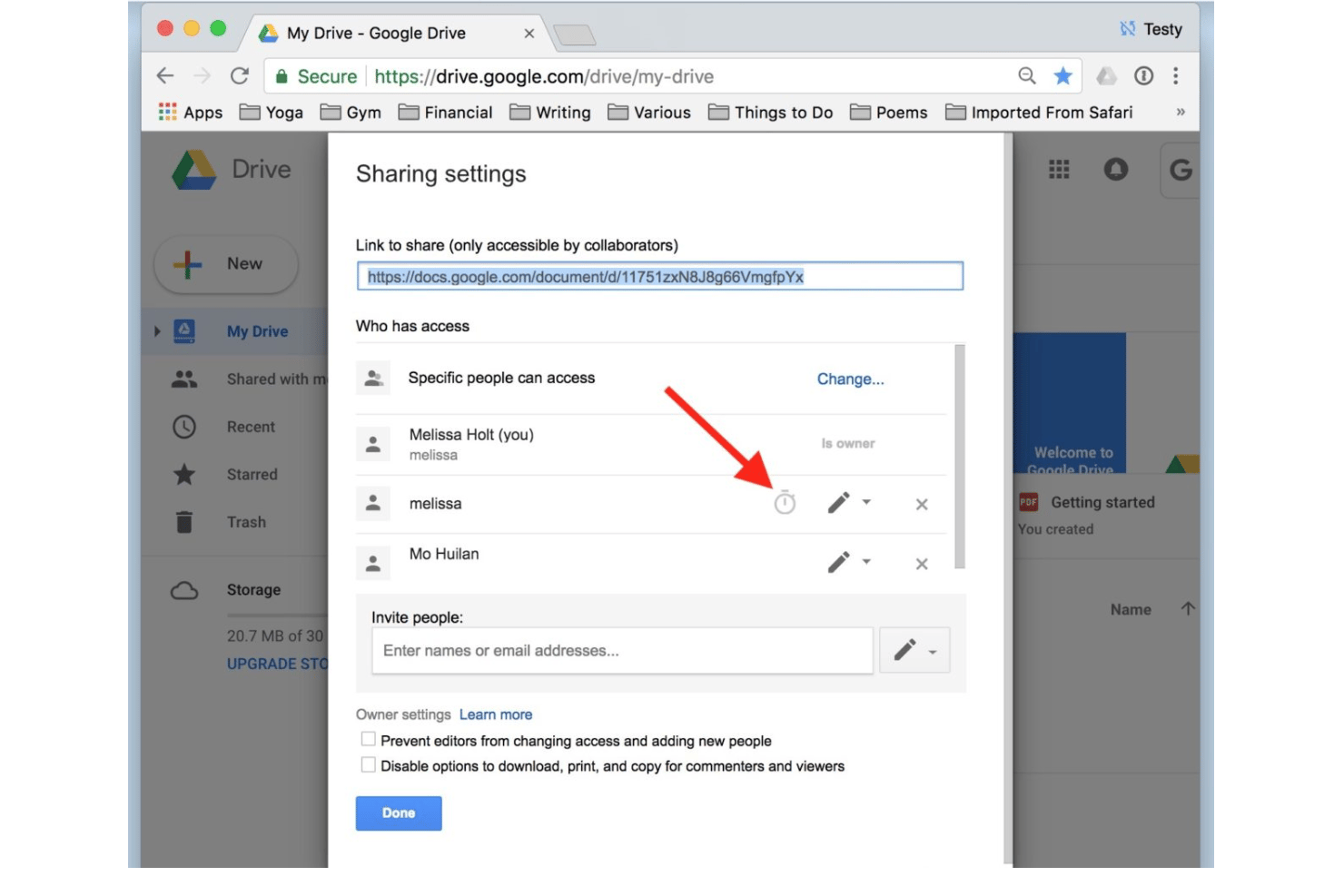Click the Specific people can access icon

point(373,378)
